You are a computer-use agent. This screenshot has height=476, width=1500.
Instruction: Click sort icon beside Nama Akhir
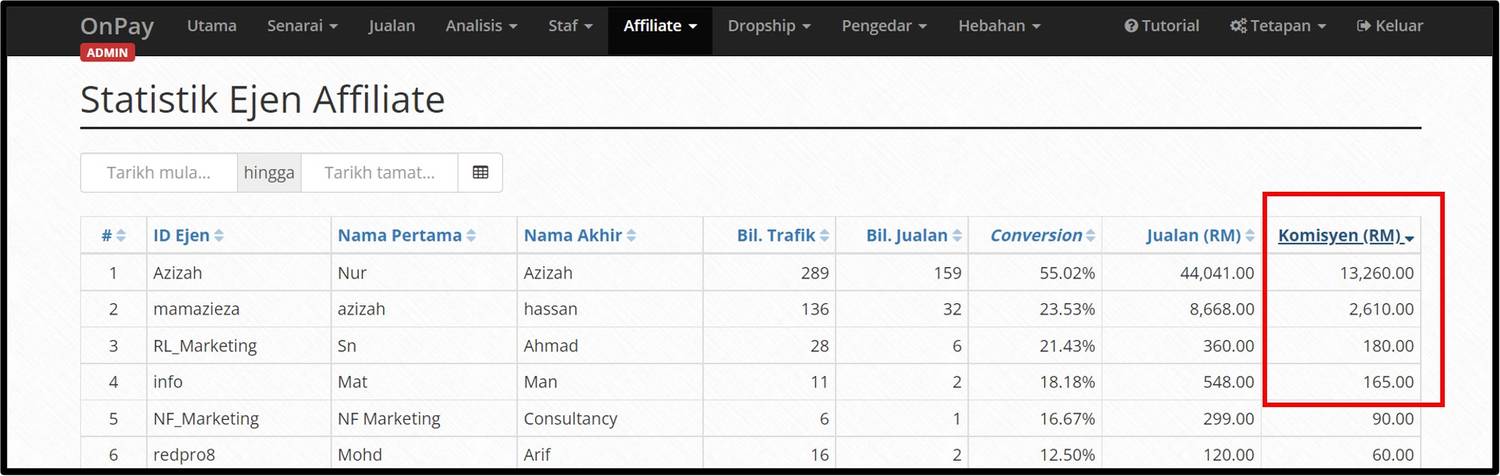click(631, 236)
